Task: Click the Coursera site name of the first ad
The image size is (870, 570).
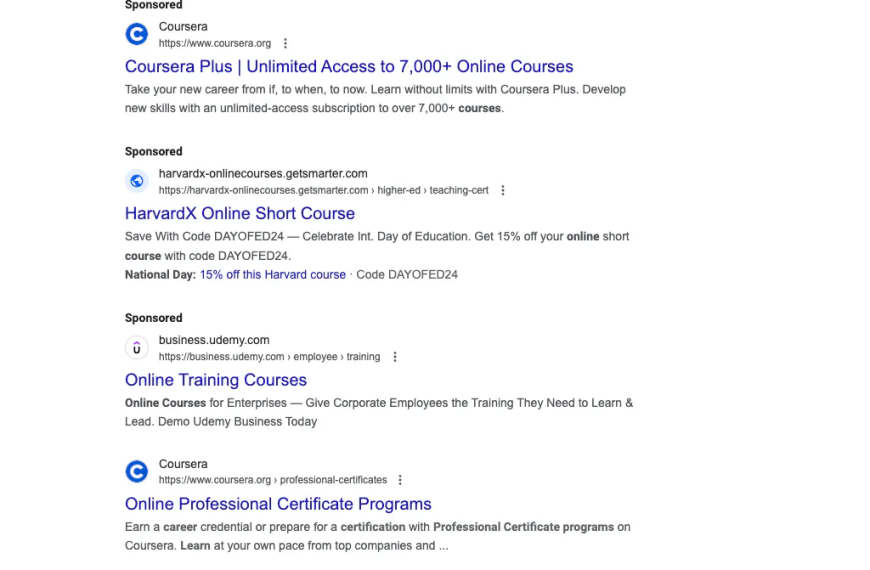Action: (183, 27)
